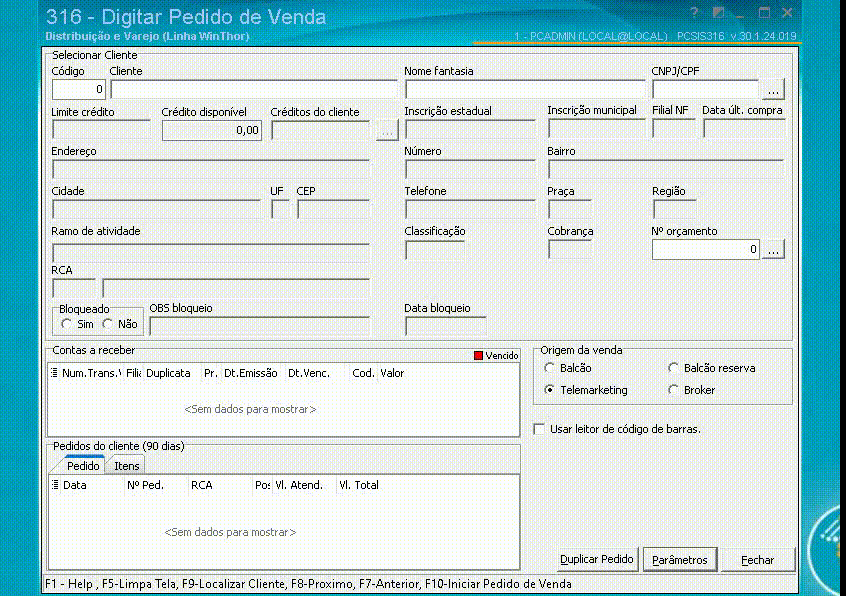Click the Limite crédito field
846x596 pixels.
point(101,131)
